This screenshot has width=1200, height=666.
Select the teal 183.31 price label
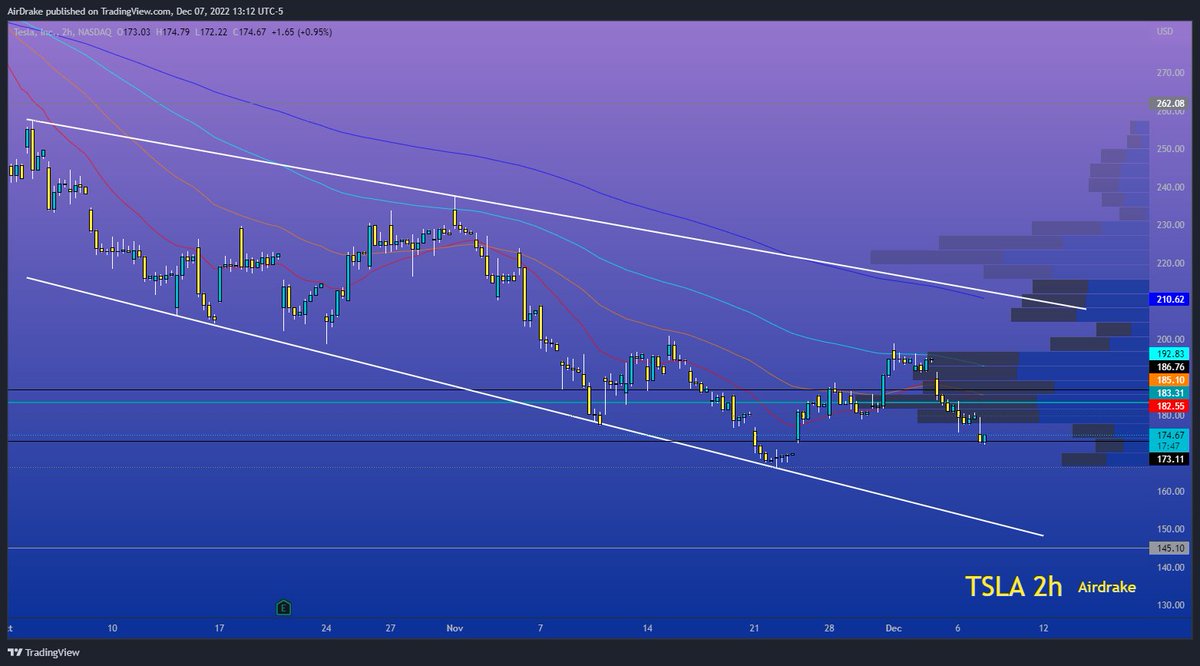point(1167,393)
